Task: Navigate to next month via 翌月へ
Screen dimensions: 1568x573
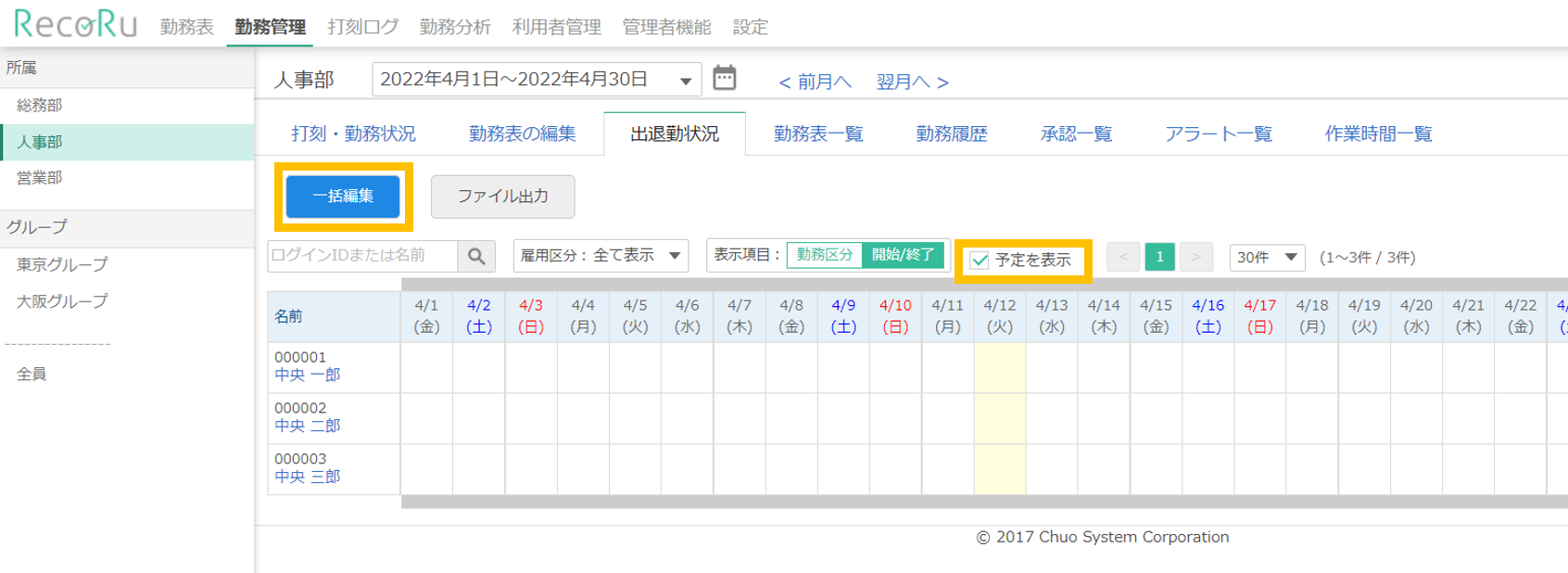Action: 912,82
